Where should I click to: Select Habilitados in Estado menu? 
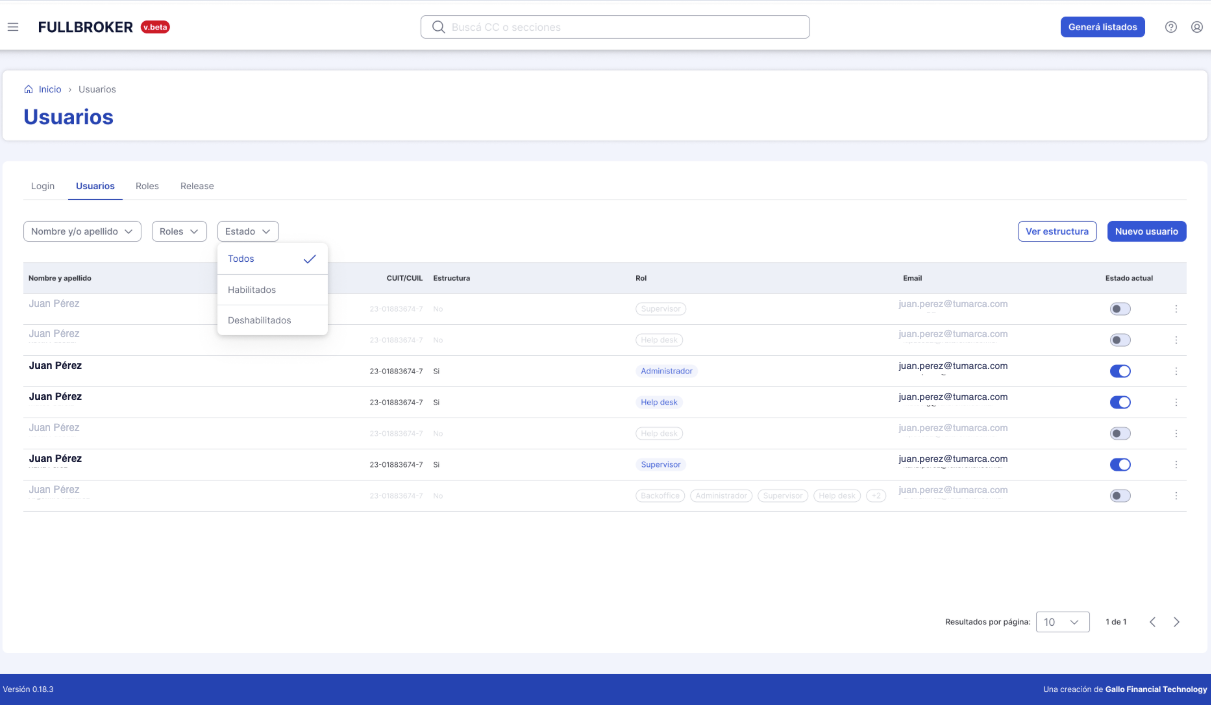(272, 290)
